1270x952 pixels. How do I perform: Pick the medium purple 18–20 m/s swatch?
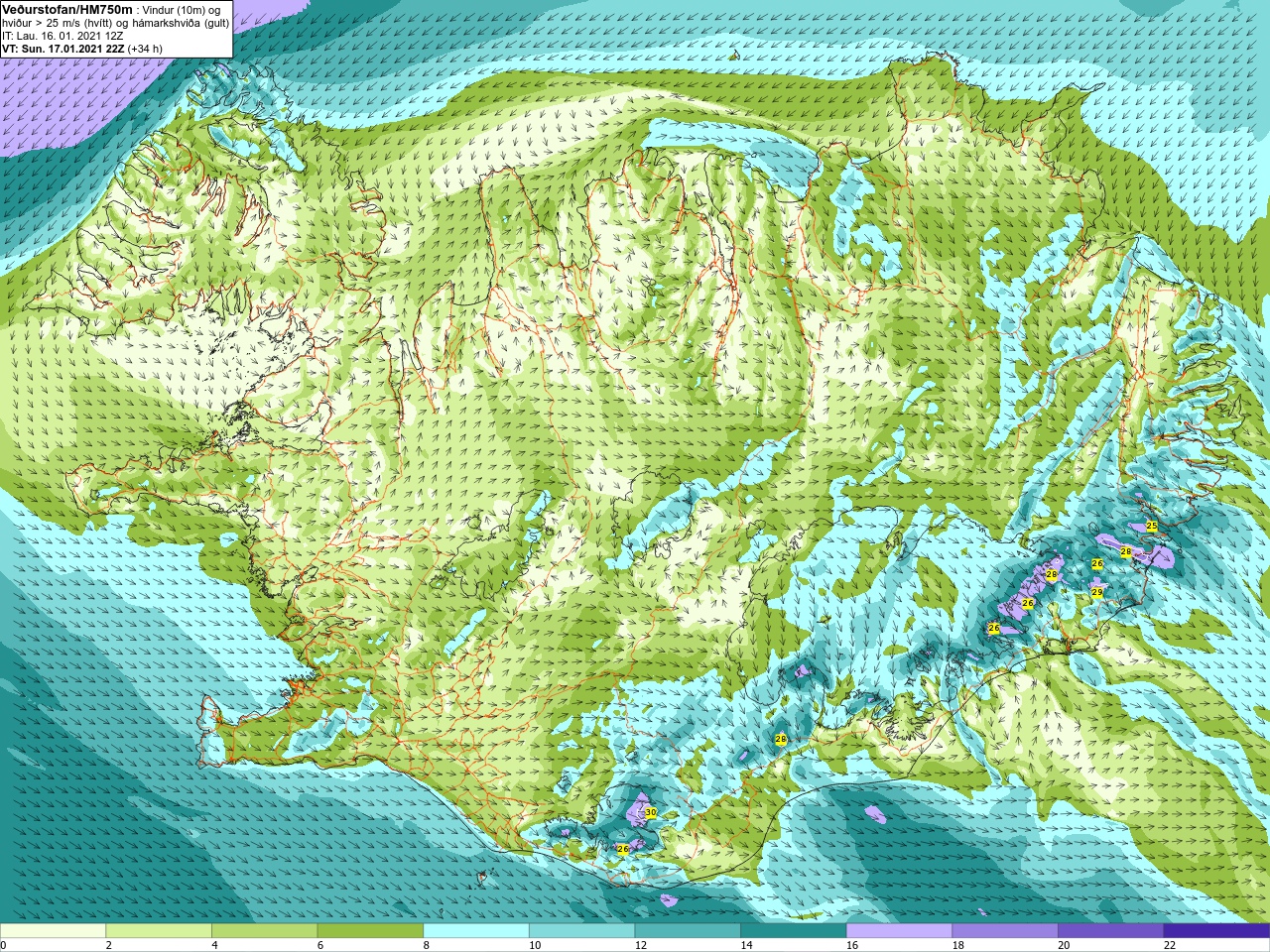(x=1005, y=930)
